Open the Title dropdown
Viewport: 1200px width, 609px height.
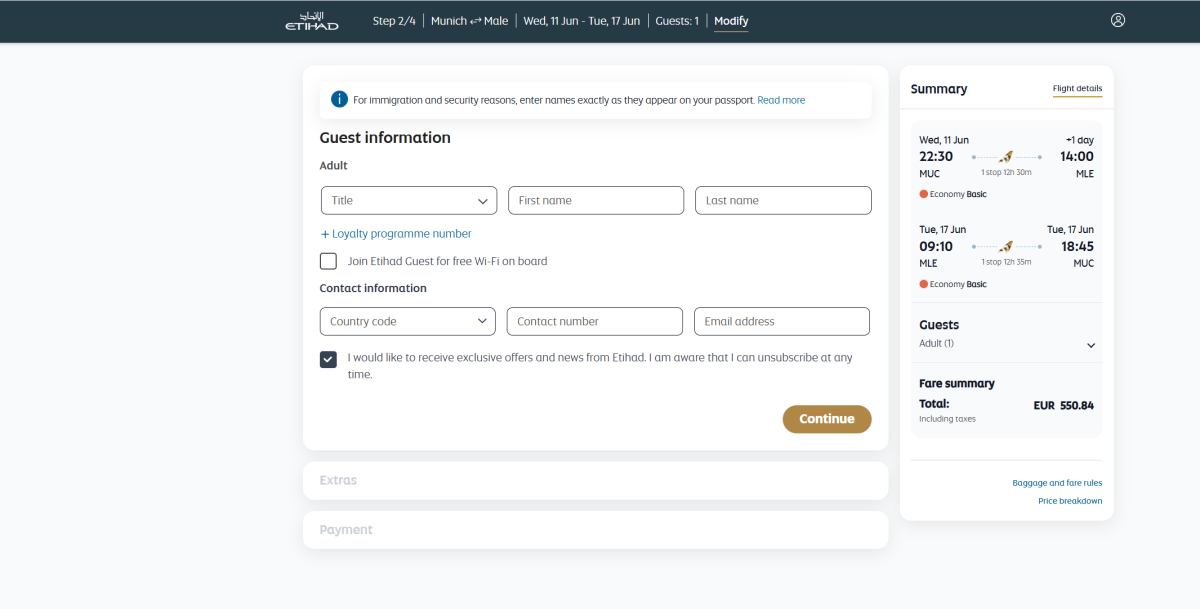point(408,200)
